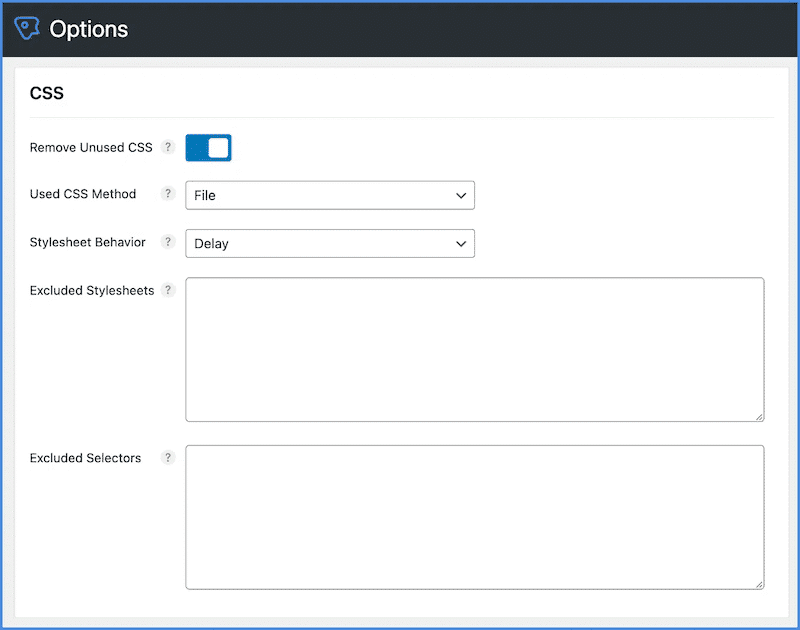
Task: Open Stylesheet Behavior dropdown showing Delay
Action: pyautogui.click(x=330, y=243)
